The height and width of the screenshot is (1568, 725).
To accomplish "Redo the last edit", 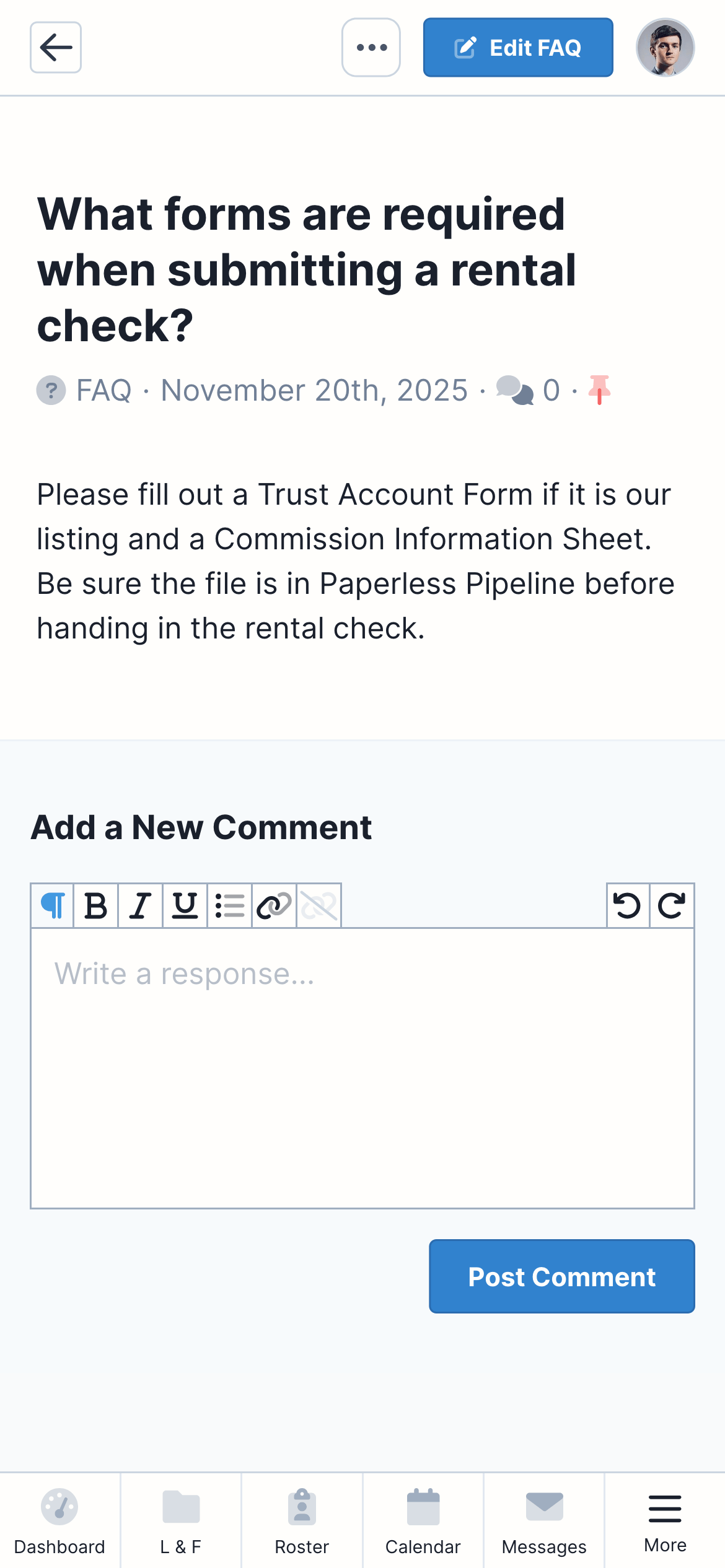I will (672, 905).
